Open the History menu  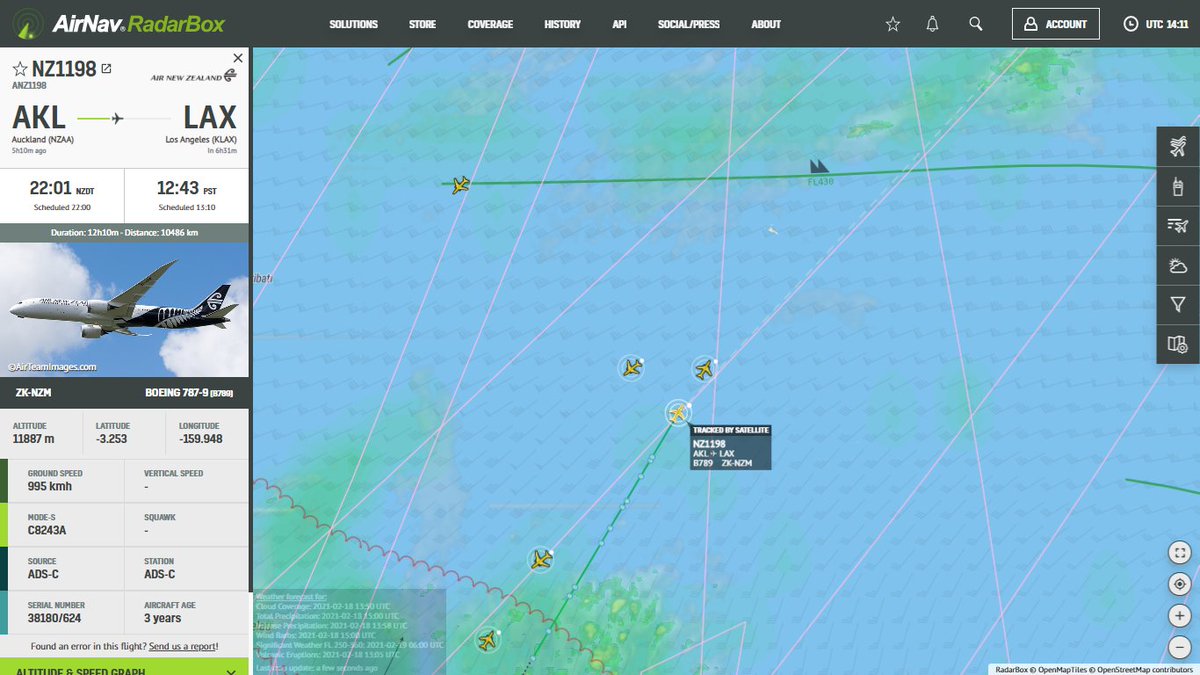click(562, 24)
